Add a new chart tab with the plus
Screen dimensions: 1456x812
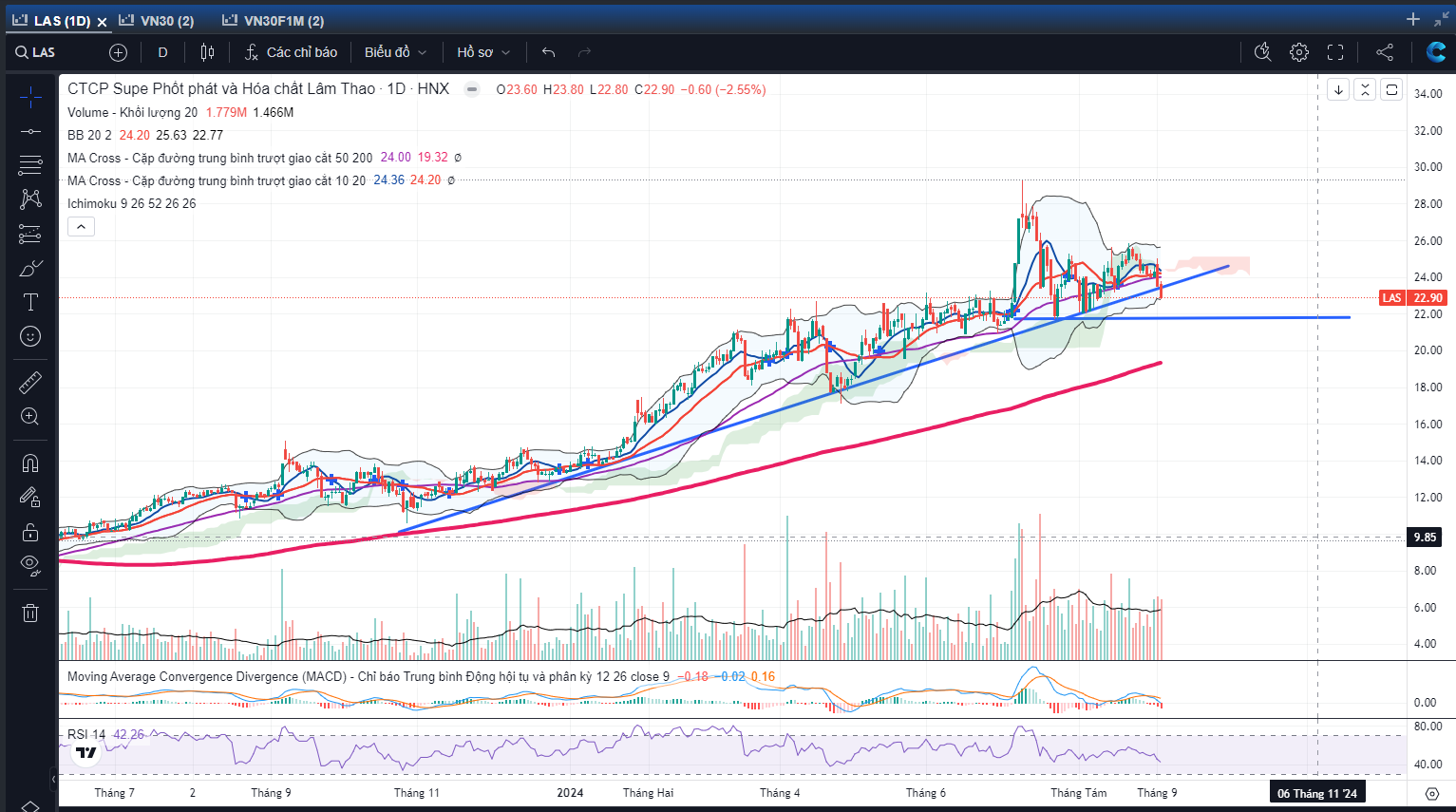(1413, 19)
